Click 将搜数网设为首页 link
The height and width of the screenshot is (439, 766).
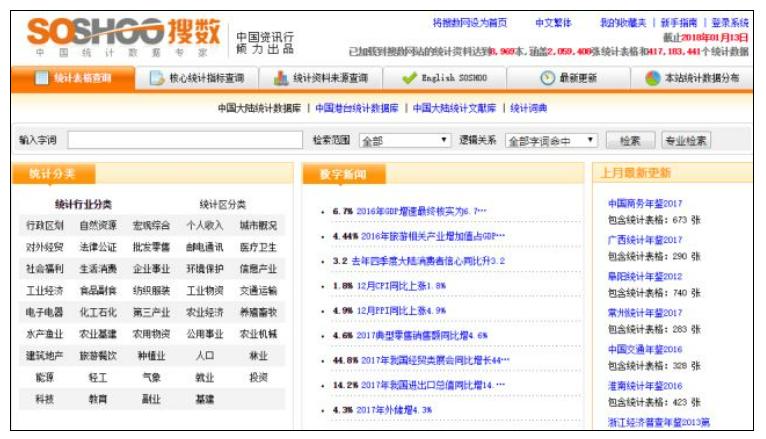coord(470,23)
